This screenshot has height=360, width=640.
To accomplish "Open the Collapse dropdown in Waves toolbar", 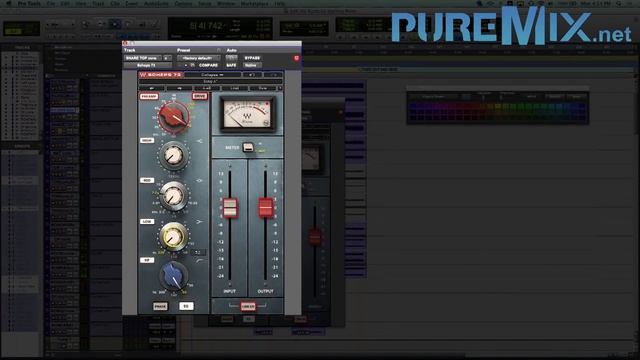I will tap(212, 75).
